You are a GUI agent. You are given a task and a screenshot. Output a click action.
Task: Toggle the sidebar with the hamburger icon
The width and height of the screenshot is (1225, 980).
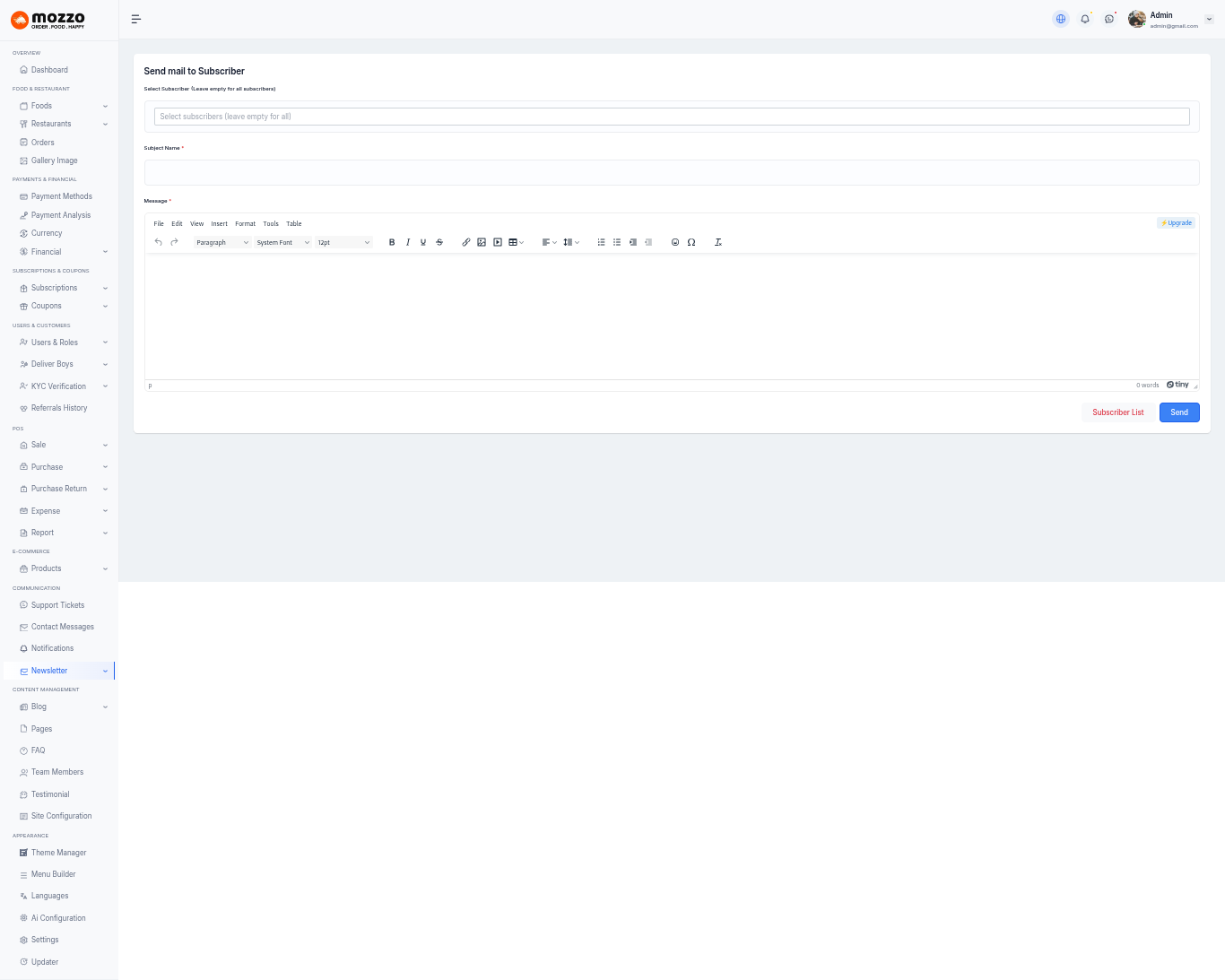point(136,19)
